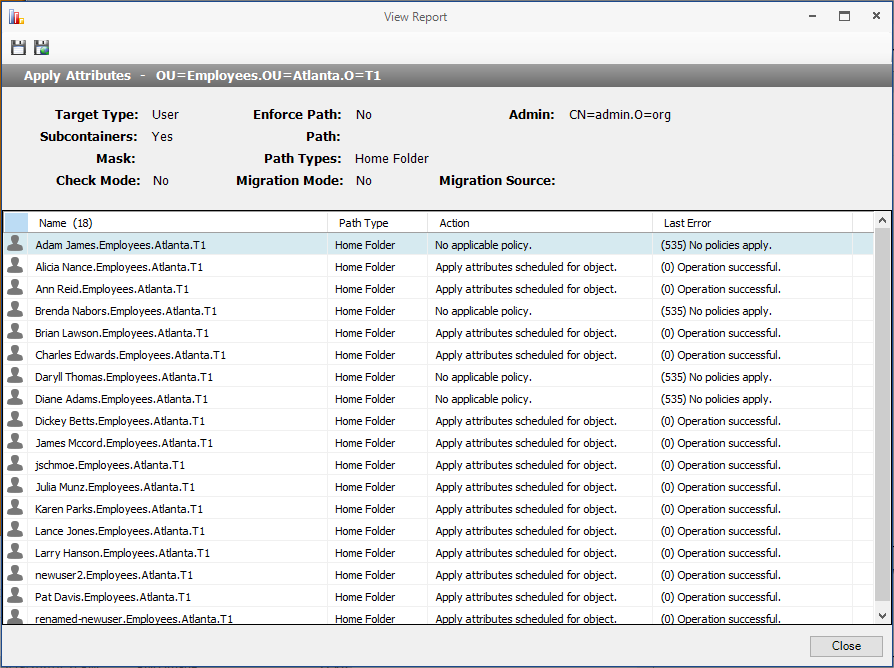The width and height of the screenshot is (894, 668).
Task: Click the Save as web report icon
Action: [41, 48]
